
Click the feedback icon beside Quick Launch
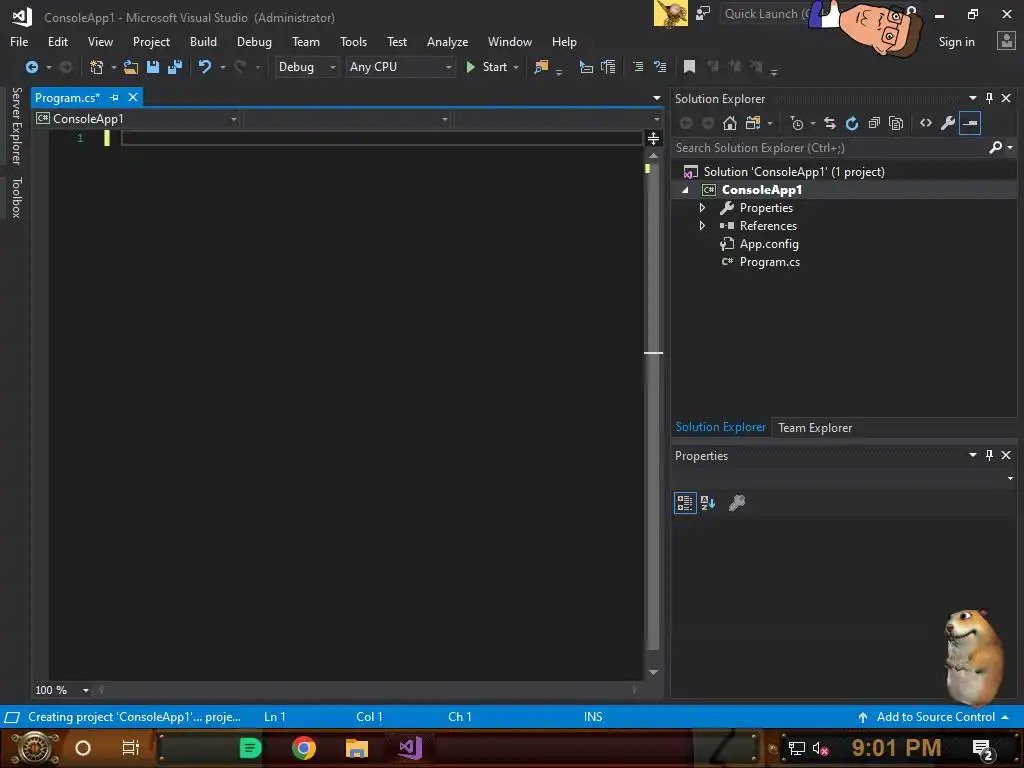point(703,14)
